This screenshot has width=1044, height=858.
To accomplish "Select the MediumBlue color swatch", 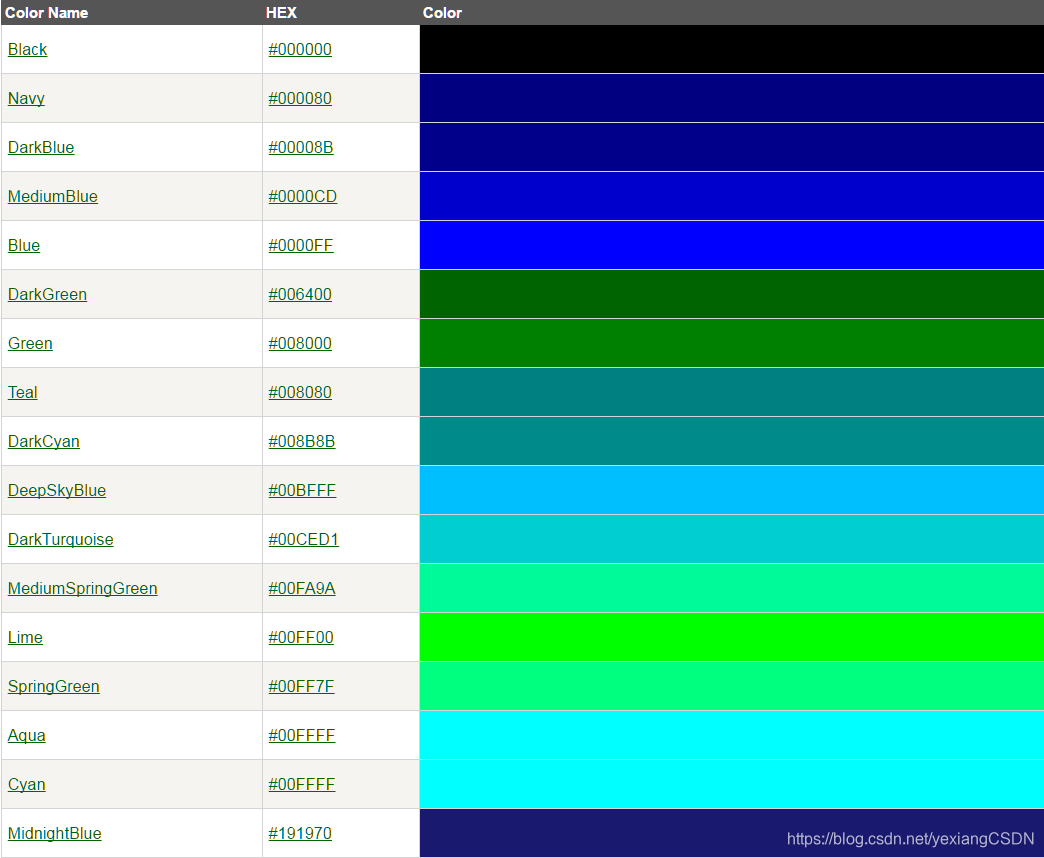I will (x=732, y=196).
